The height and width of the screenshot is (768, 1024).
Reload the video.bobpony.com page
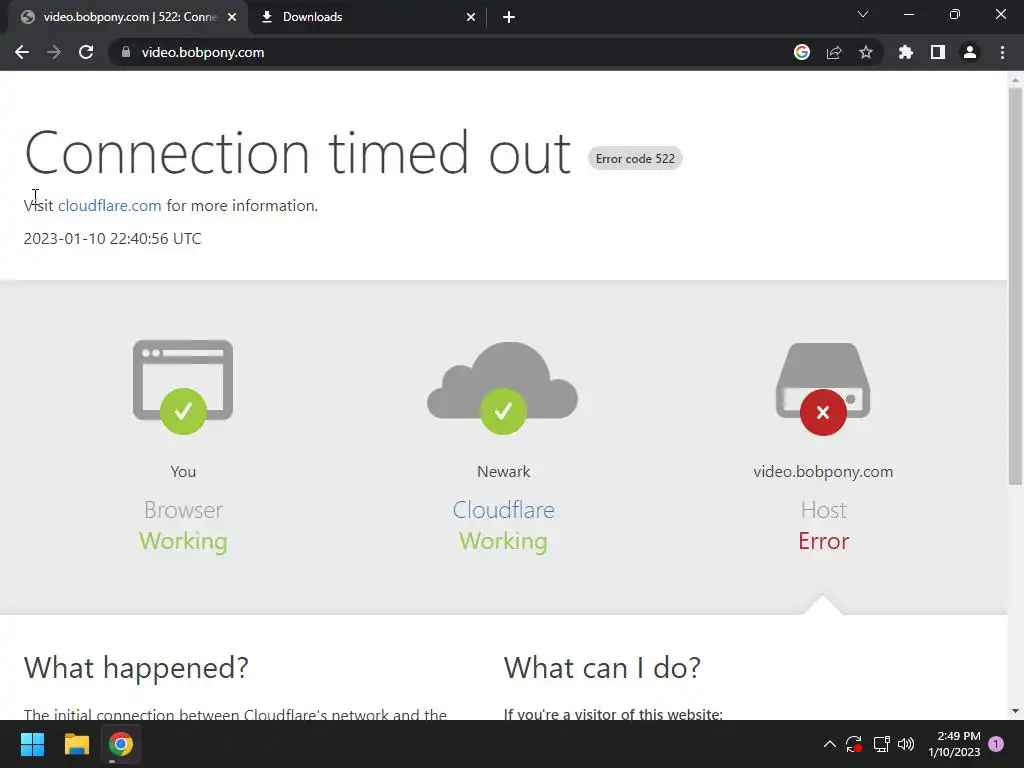[x=86, y=52]
